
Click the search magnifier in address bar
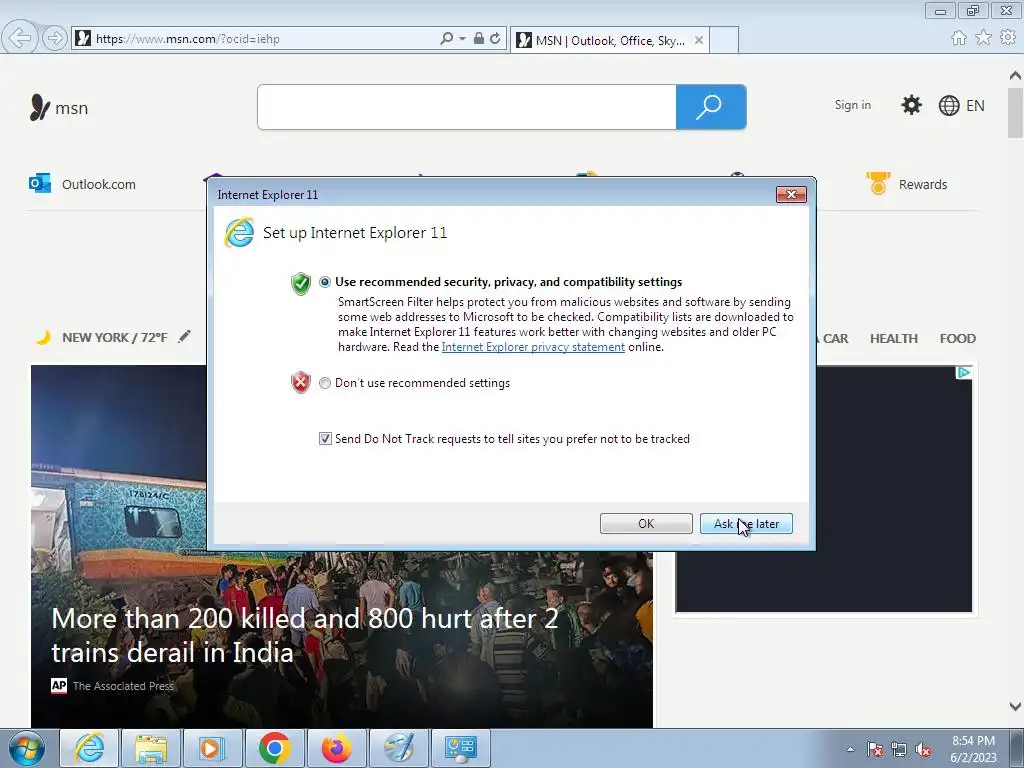447,39
